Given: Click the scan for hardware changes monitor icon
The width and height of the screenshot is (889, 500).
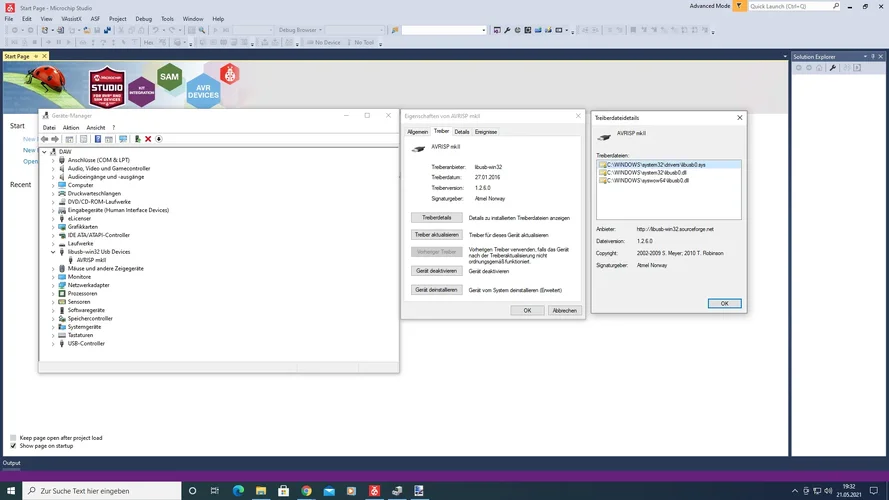Looking at the screenshot, I should coord(123,139).
